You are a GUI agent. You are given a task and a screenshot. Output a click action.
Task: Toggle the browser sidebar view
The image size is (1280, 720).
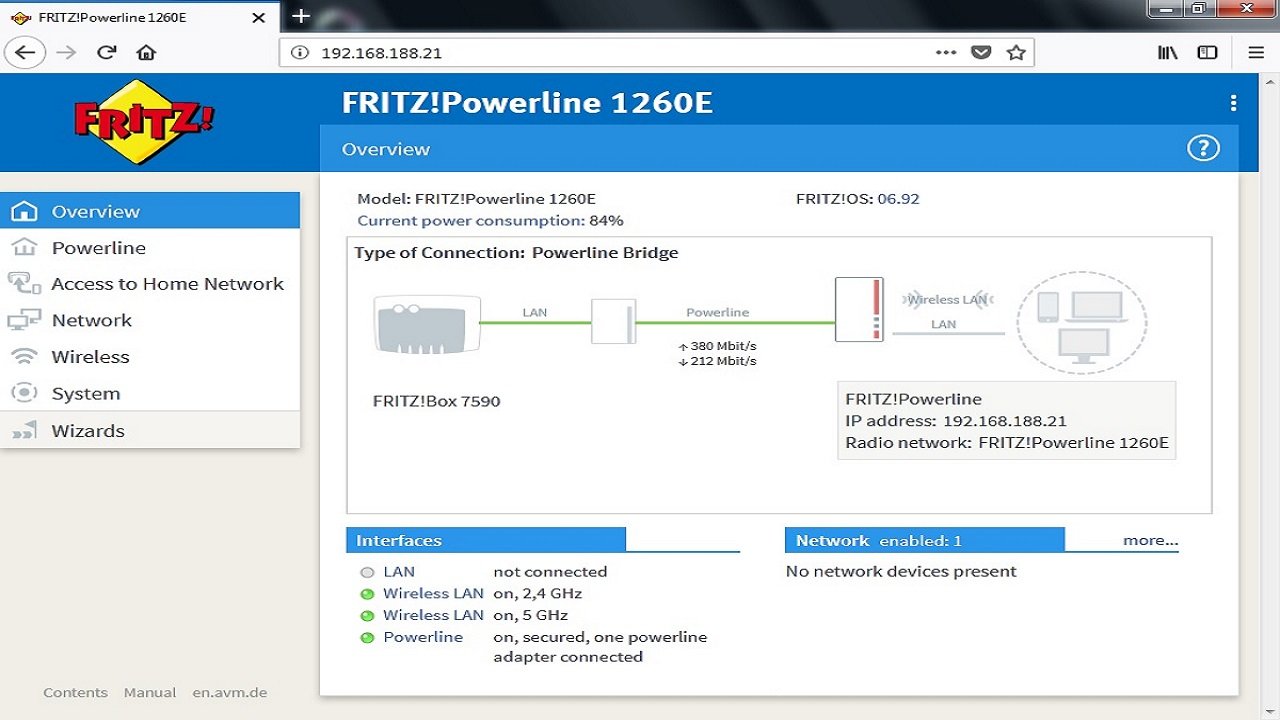(1207, 53)
